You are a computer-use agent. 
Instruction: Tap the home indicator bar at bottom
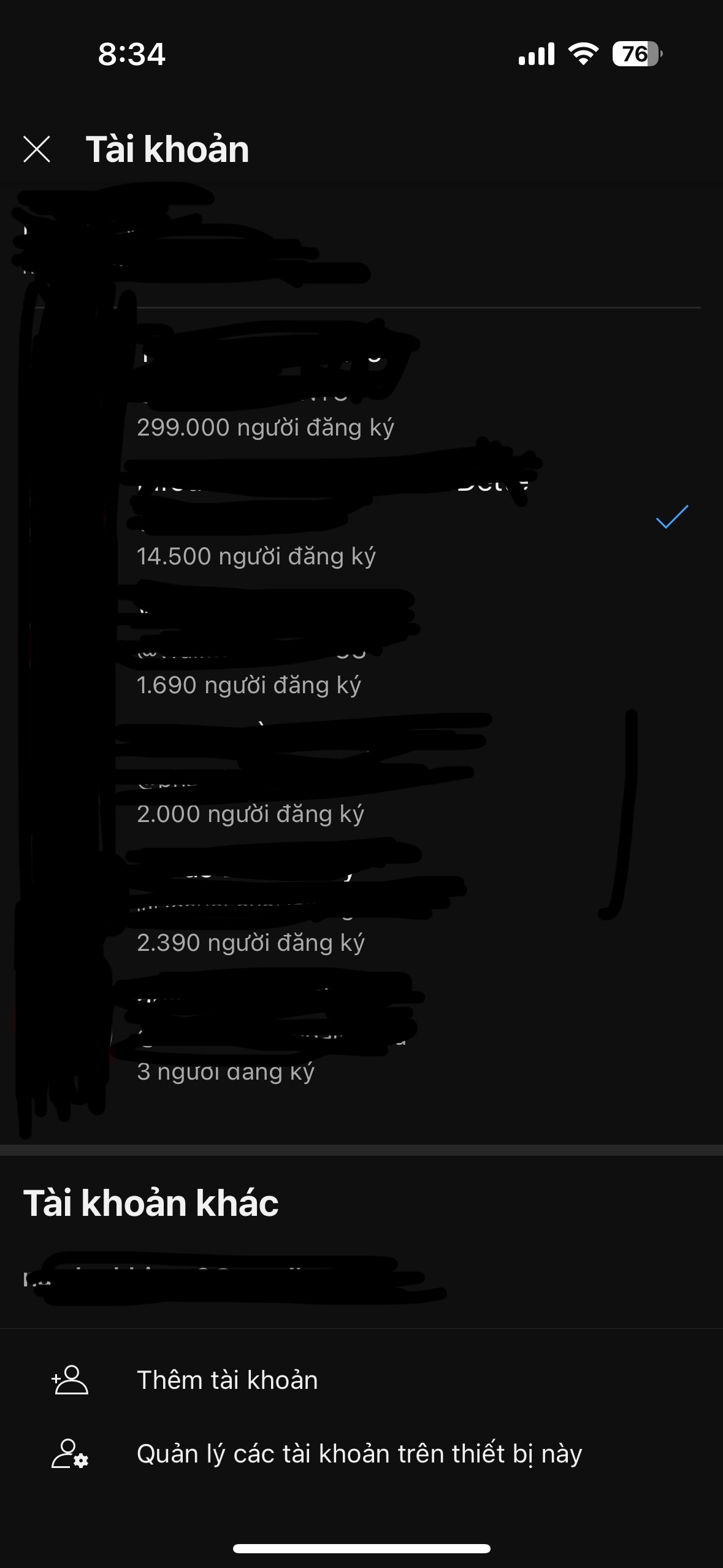pos(361,1548)
